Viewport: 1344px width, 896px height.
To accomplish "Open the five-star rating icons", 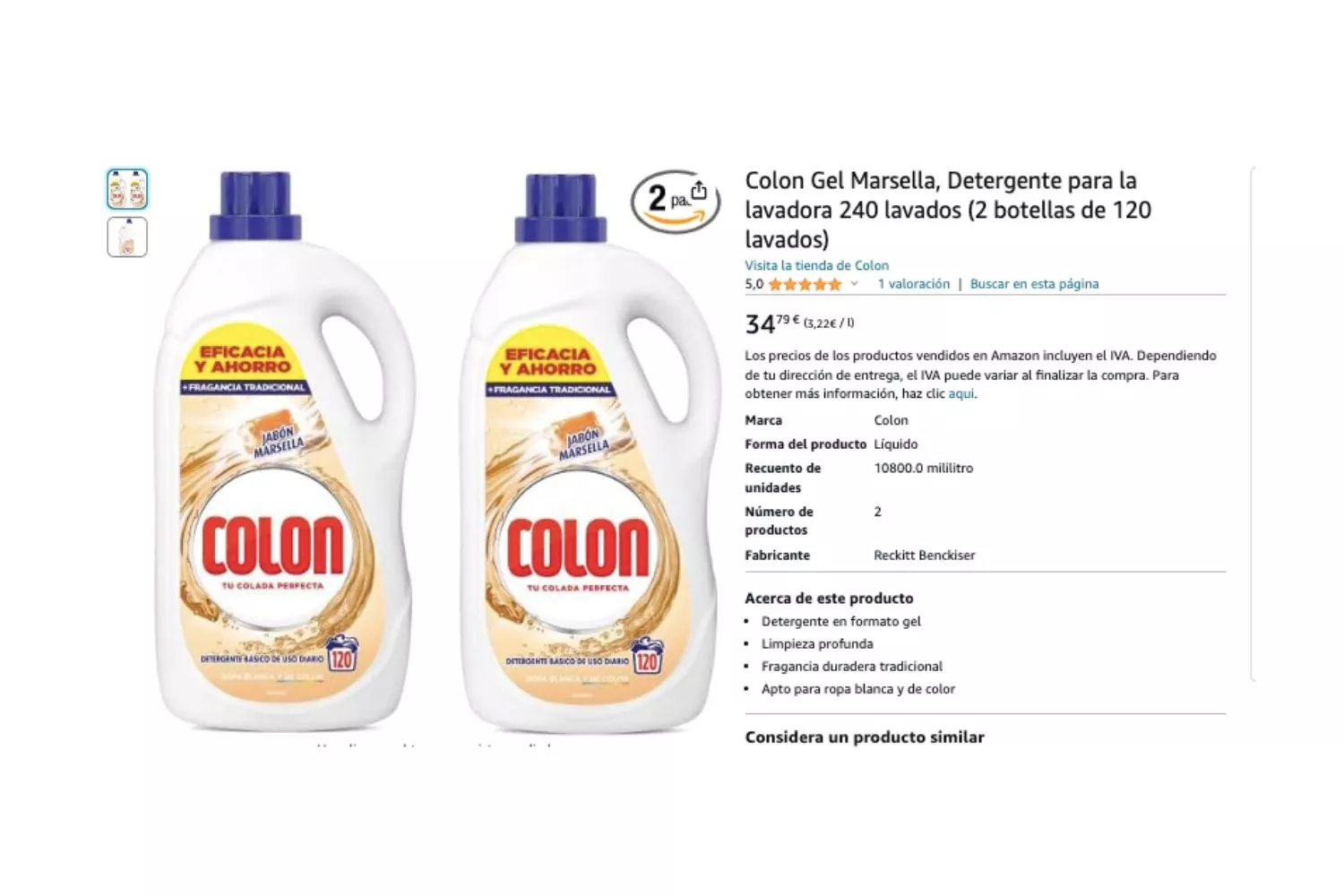I will pos(805,284).
